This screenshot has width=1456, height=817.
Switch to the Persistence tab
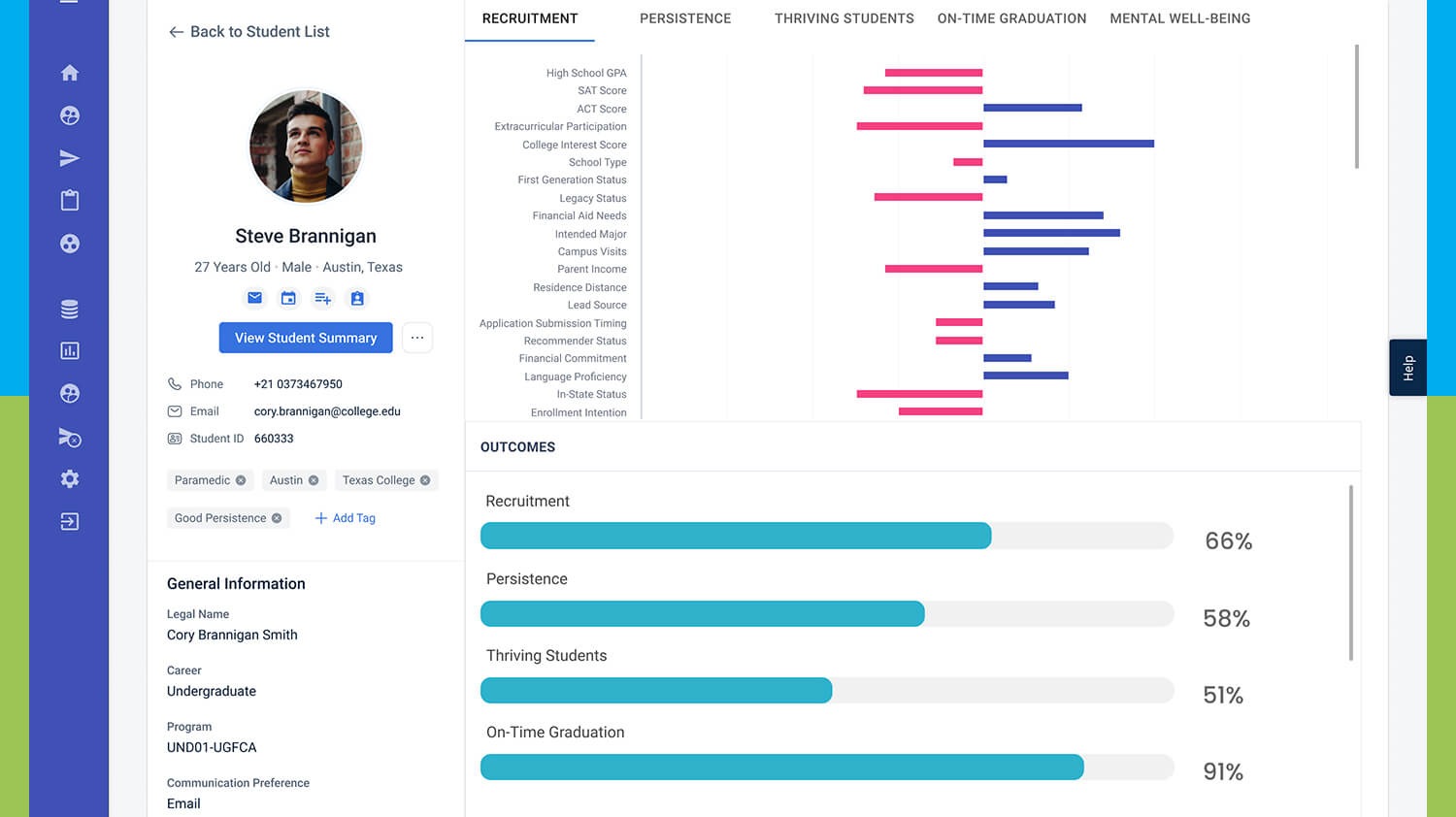(685, 18)
